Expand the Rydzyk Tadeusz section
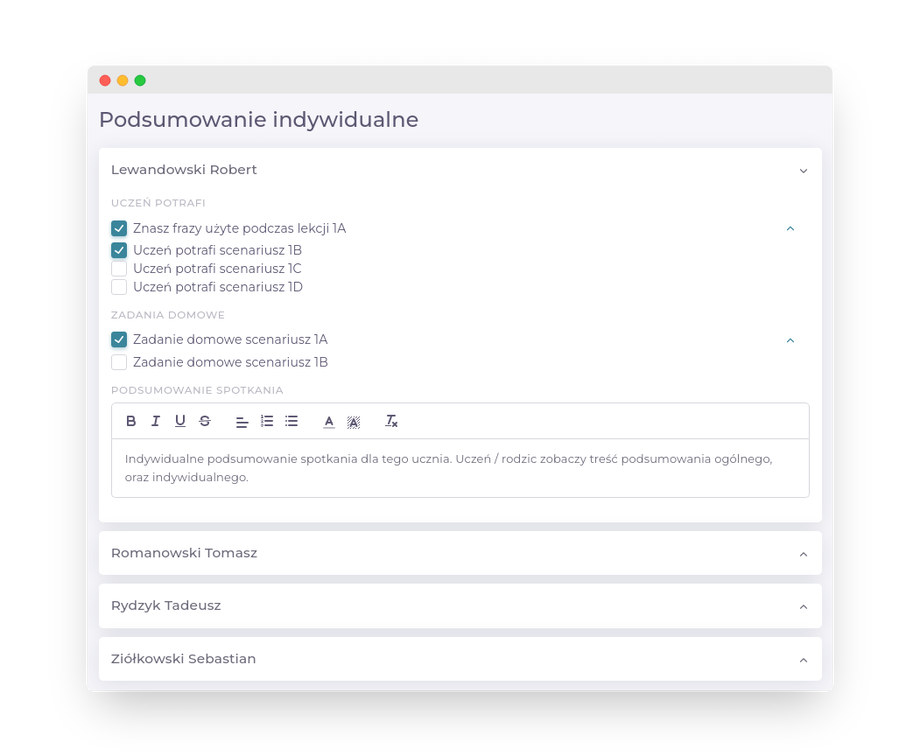The width and height of the screenshot is (920, 756). pos(803,607)
